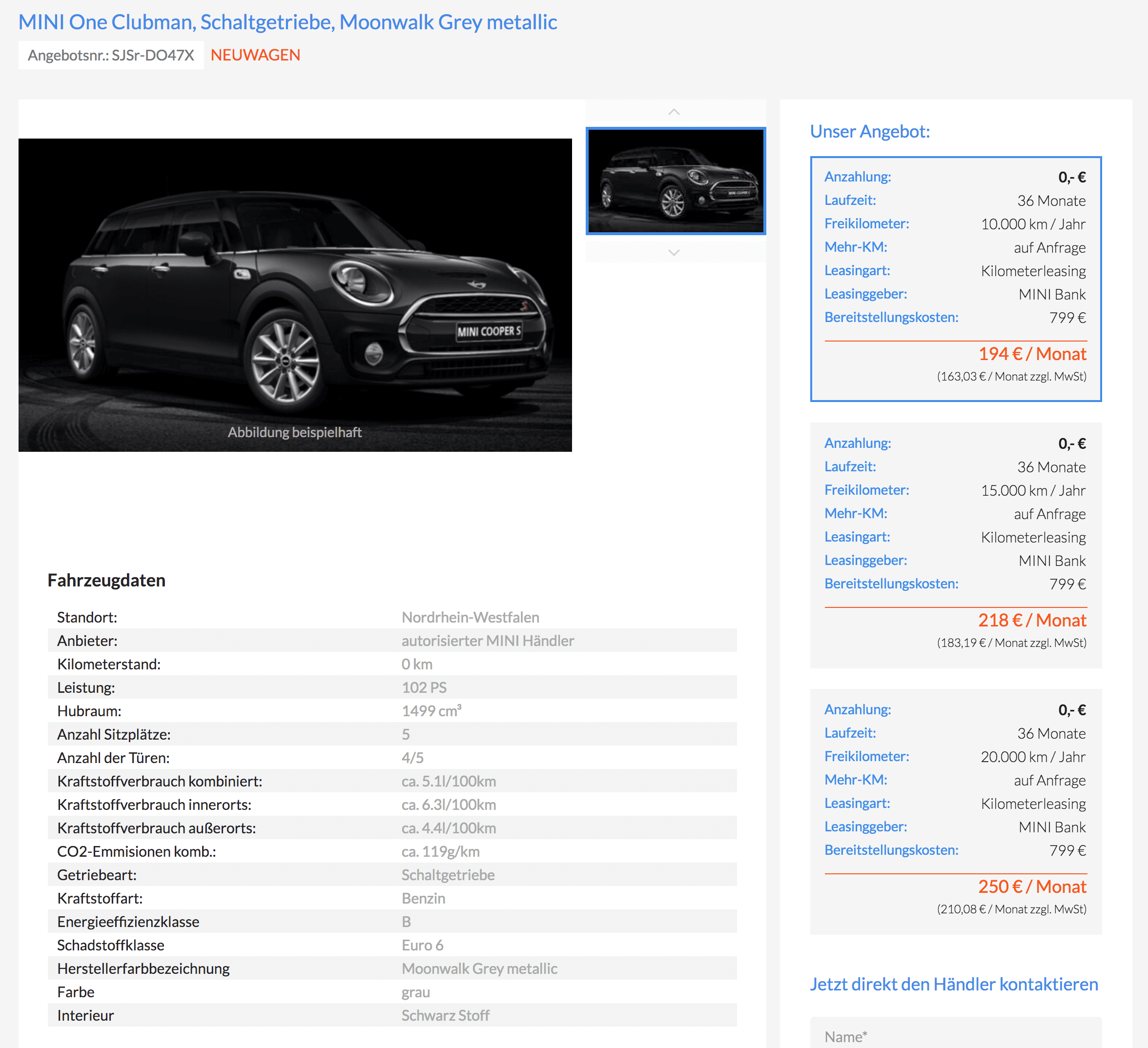Open the large MINI Cooper S main photo

(295, 295)
